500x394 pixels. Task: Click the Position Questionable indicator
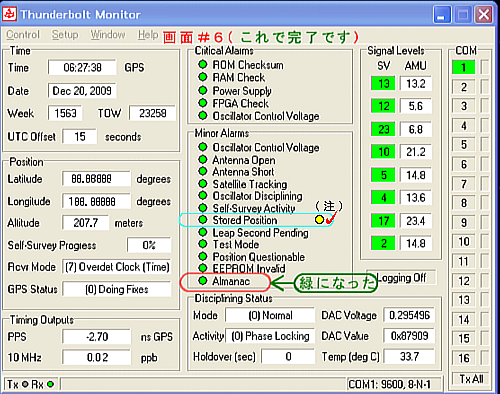pos(203,256)
